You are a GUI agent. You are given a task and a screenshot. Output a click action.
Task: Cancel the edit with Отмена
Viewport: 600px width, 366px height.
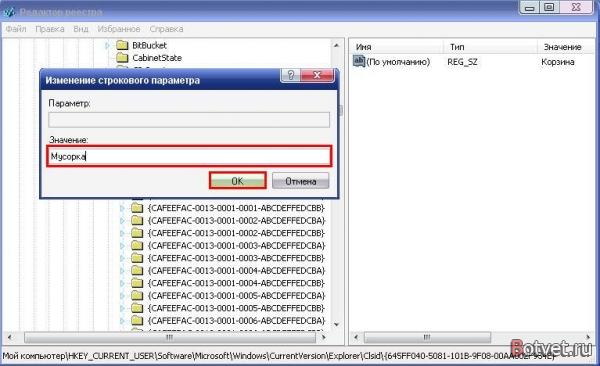point(300,181)
